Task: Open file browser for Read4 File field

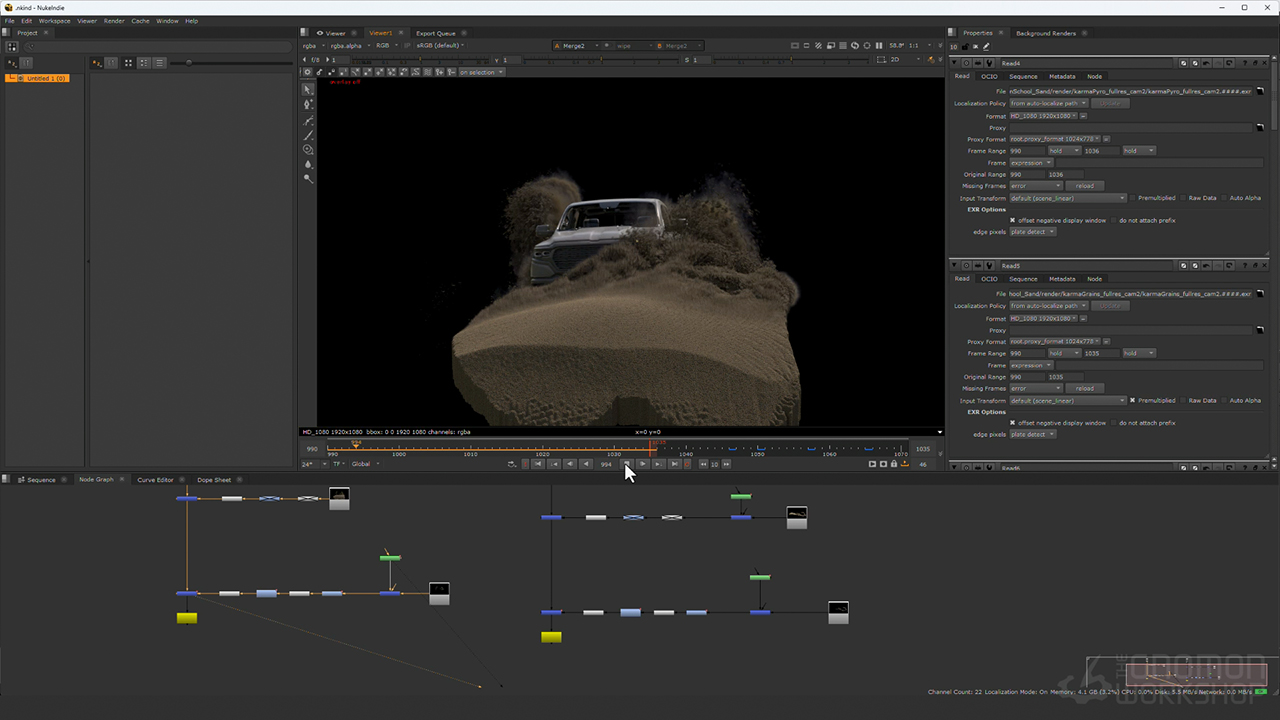Action: 1261,91
